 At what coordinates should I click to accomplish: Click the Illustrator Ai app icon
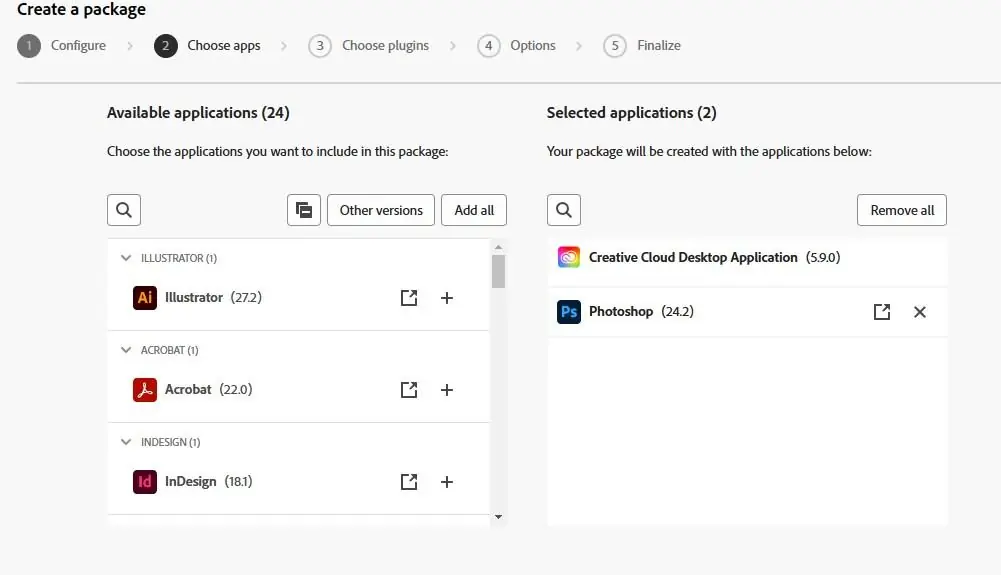coord(145,298)
